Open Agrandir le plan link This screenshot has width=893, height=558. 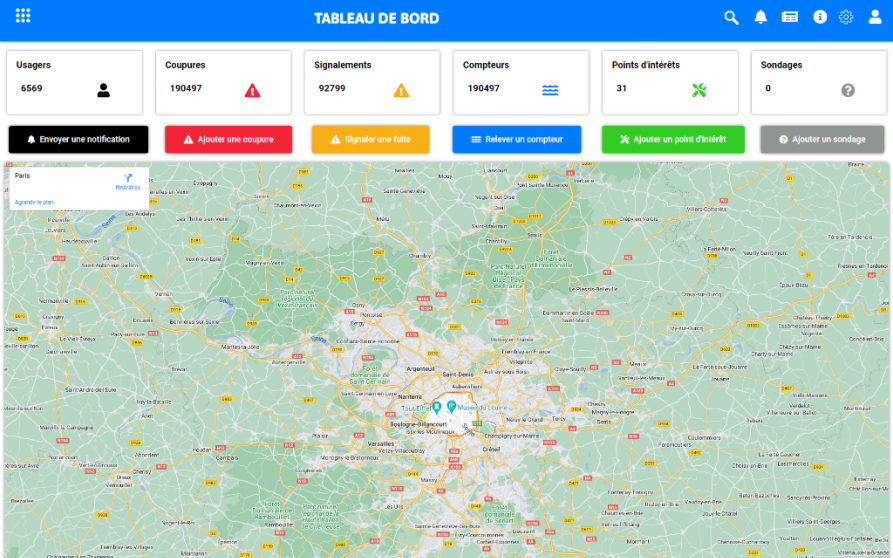34,202
